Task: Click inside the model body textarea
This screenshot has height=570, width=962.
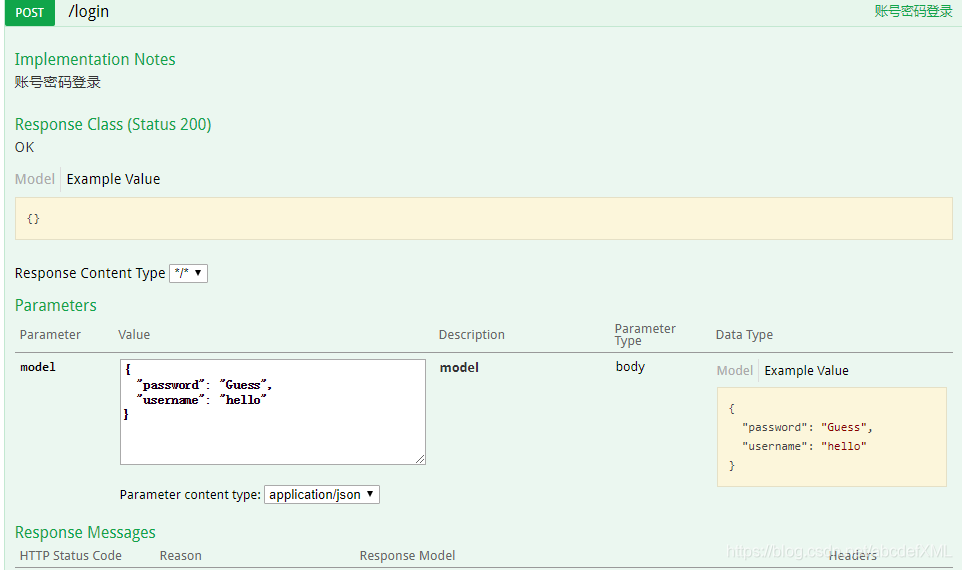Action: coord(273,412)
